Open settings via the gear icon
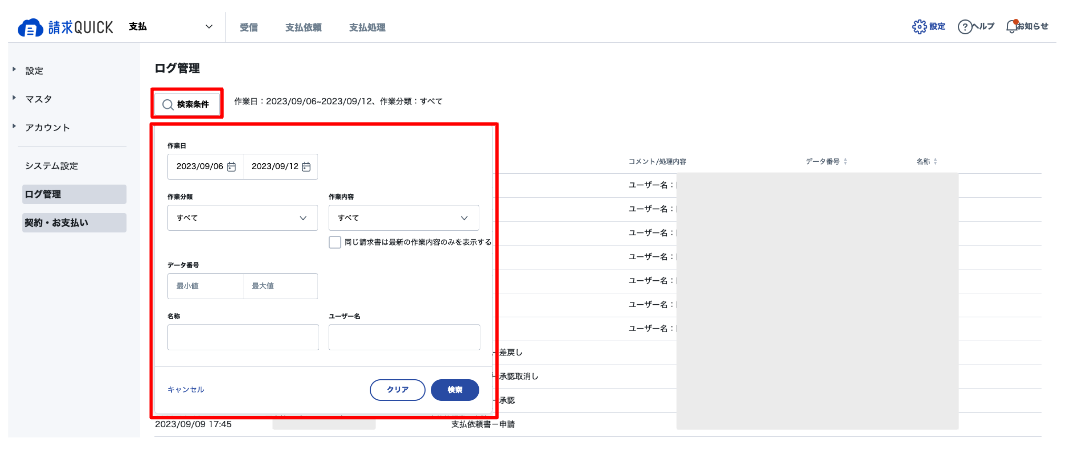1069x457 pixels. click(x=920, y=27)
